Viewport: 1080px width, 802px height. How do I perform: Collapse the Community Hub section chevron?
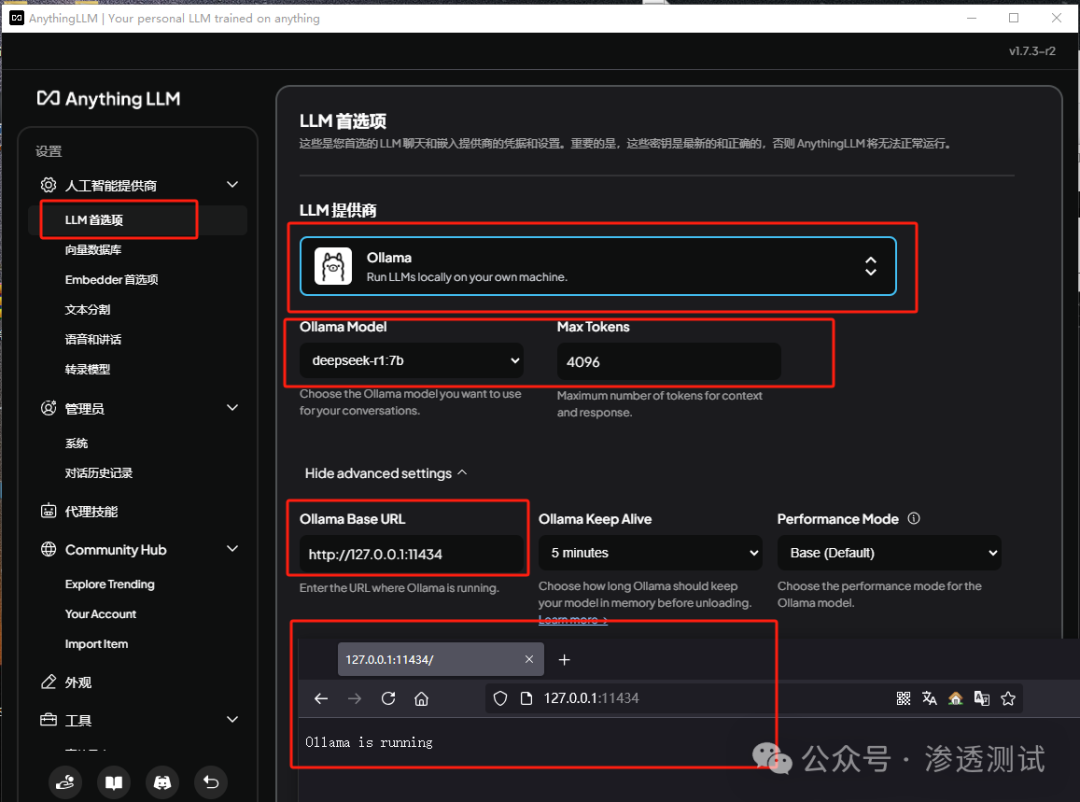click(x=233, y=549)
